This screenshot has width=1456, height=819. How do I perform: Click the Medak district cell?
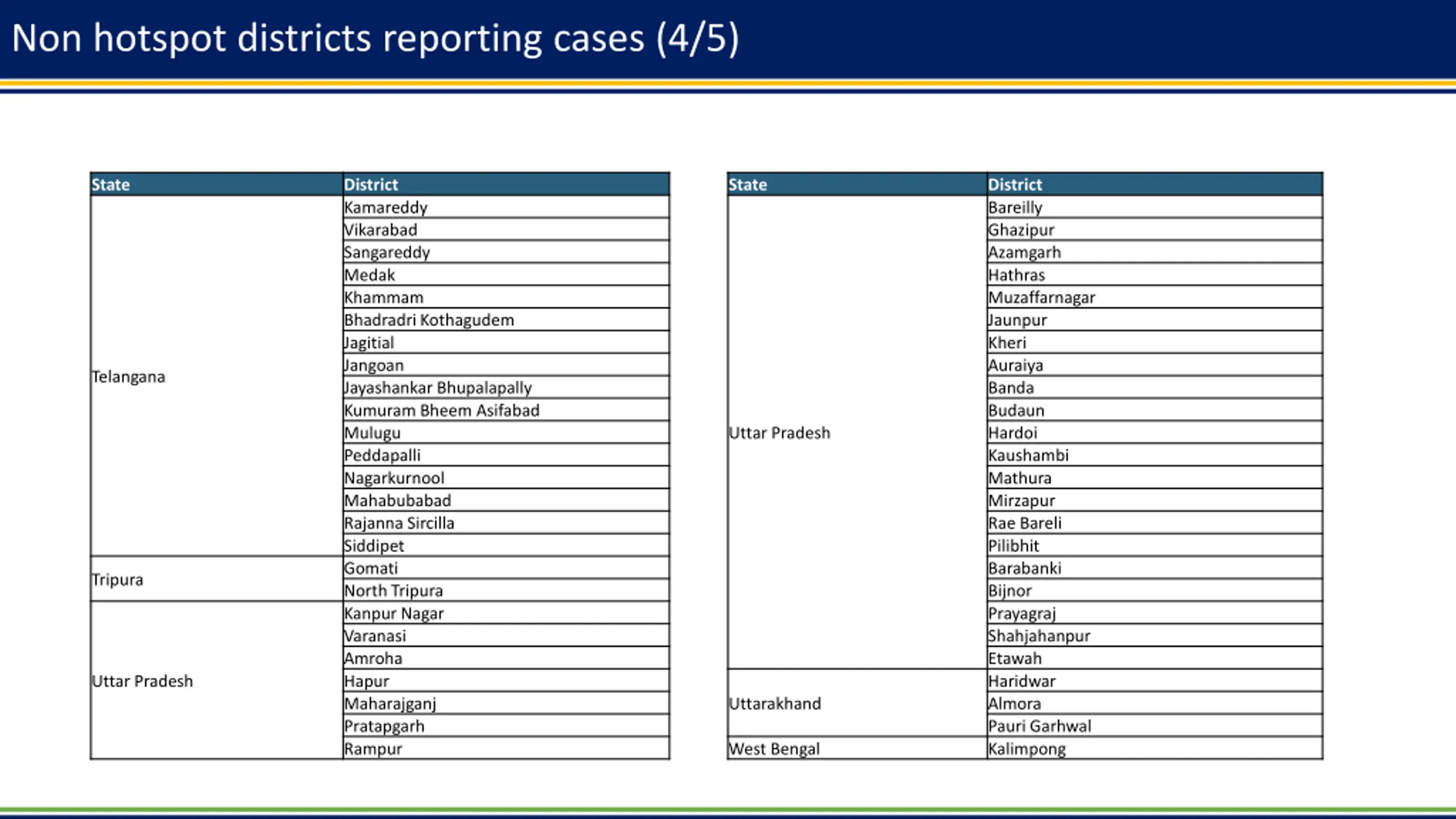506,275
